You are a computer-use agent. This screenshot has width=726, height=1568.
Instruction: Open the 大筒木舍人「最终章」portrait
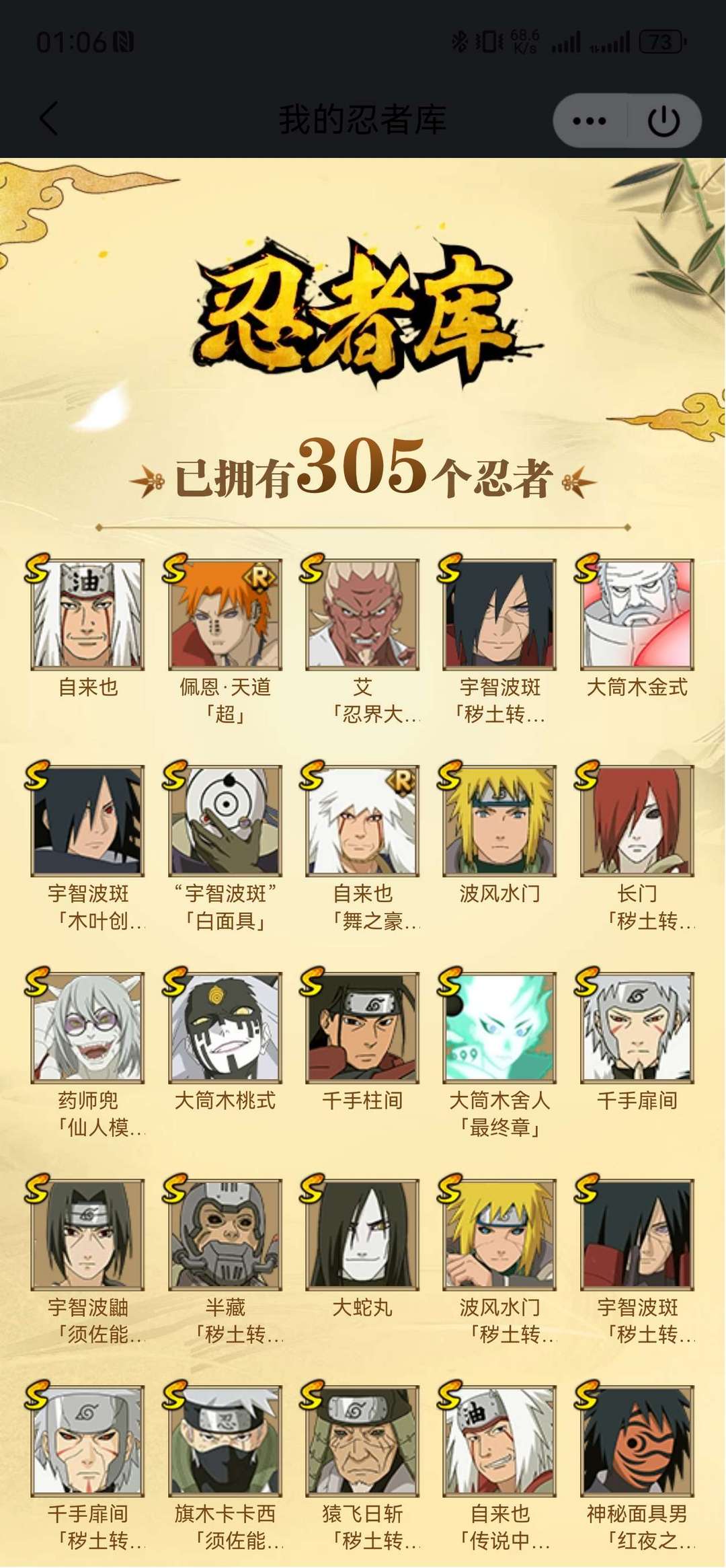point(499,1028)
